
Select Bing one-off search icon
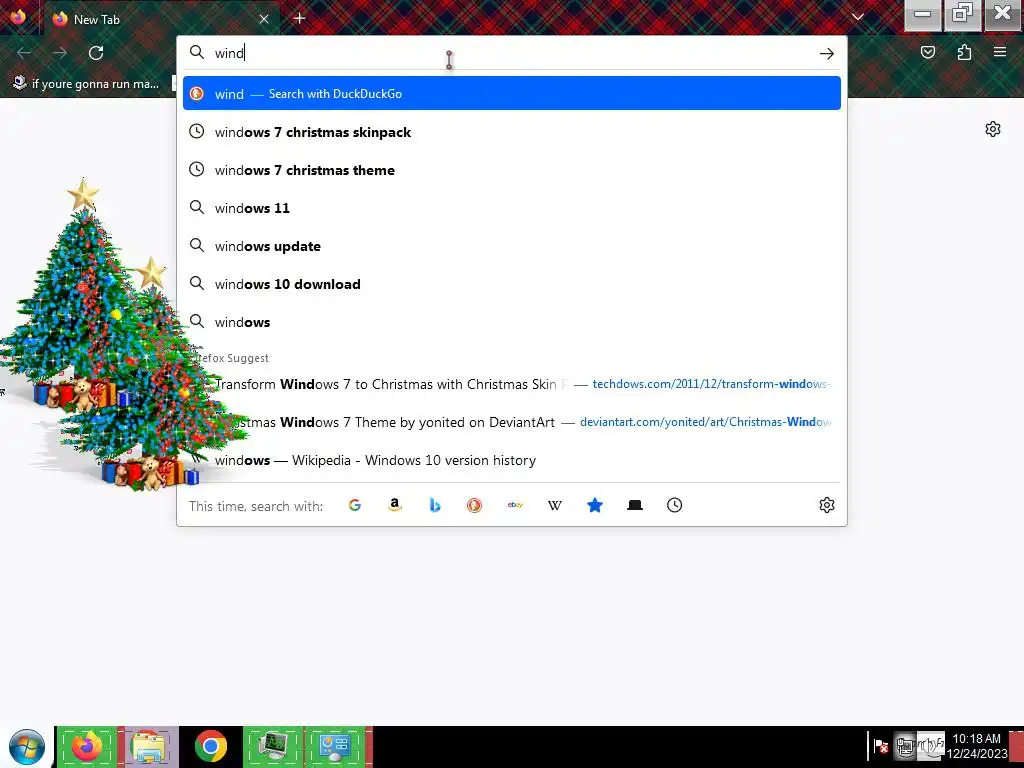[x=435, y=505]
